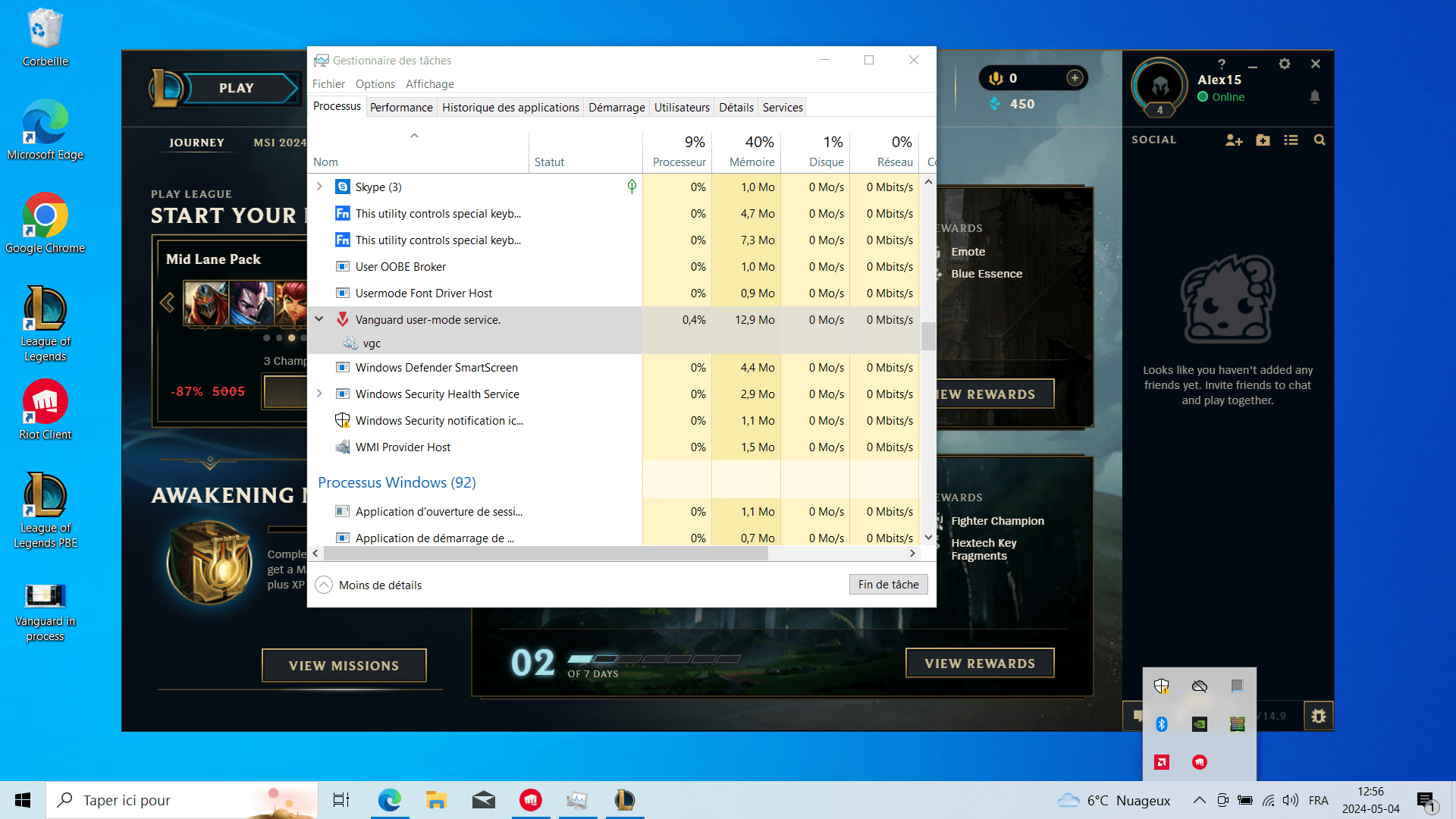Open Historique des applications tab
This screenshot has width=1456, height=819.
[x=510, y=107]
